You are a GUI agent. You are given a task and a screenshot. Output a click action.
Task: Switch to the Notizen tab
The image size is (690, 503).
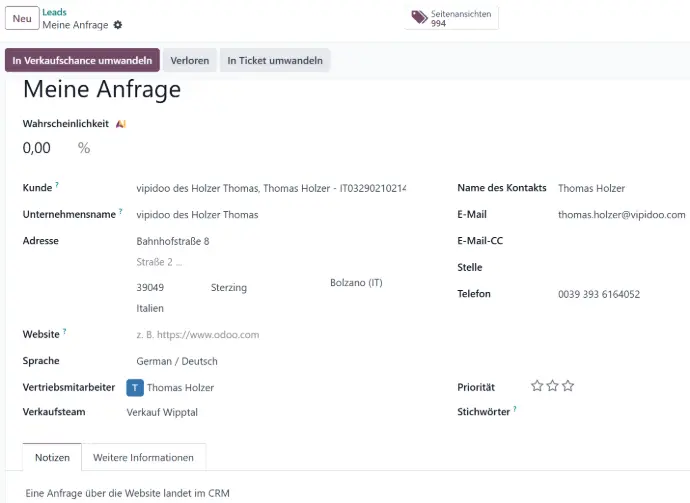coord(52,458)
